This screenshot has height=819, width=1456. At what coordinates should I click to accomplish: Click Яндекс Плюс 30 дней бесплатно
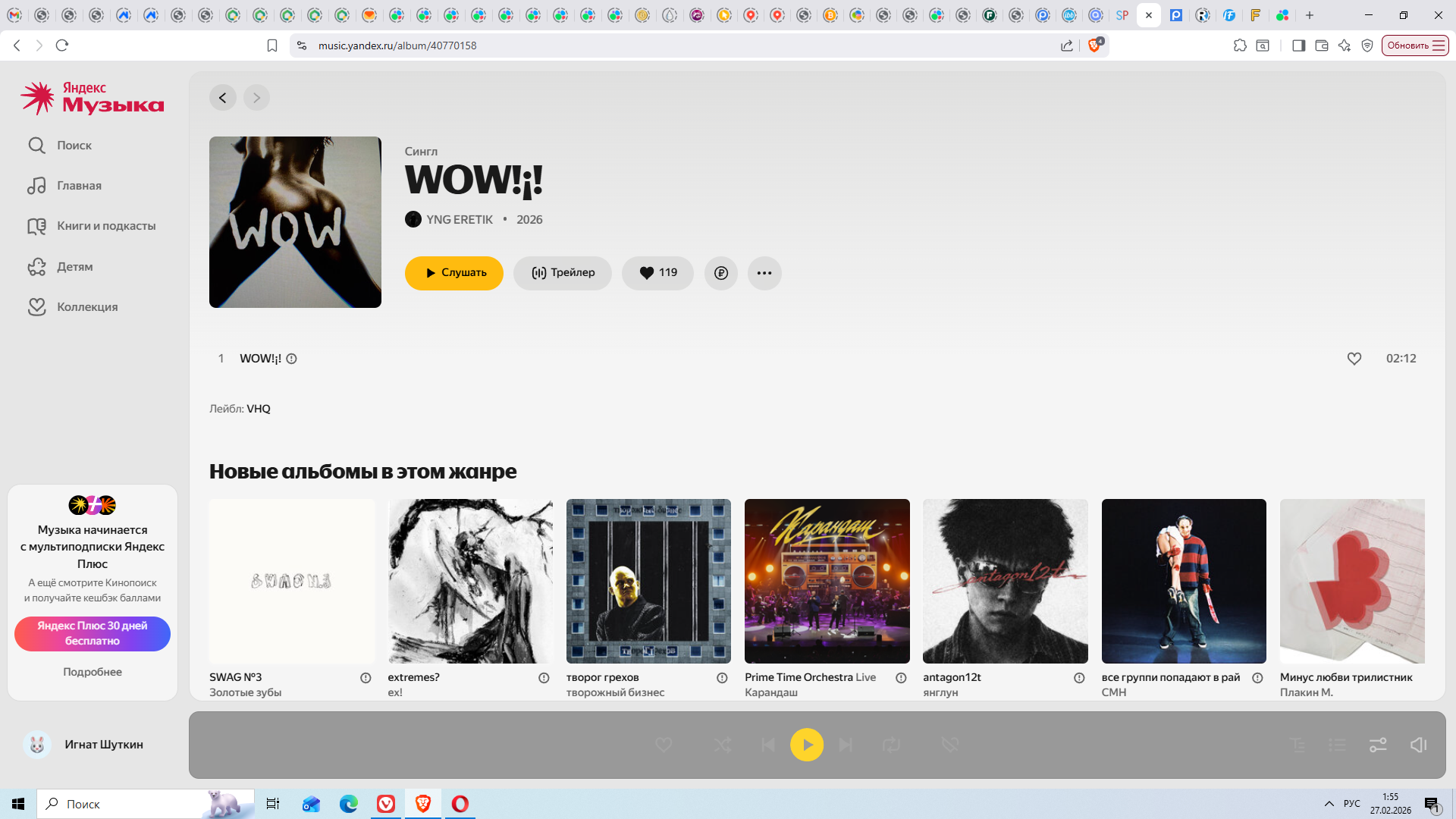93,633
